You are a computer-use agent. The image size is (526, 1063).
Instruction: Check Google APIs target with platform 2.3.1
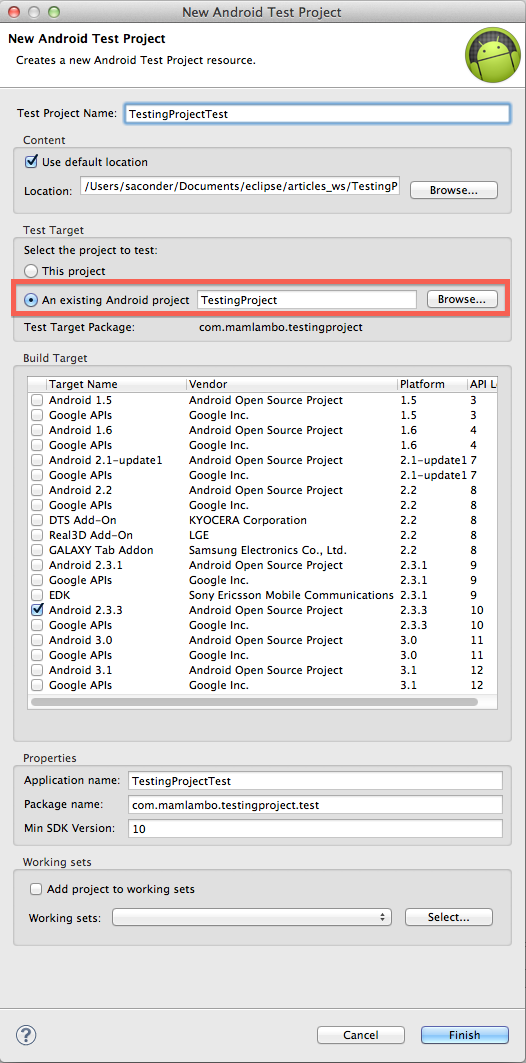pyautogui.click(x=37, y=580)
